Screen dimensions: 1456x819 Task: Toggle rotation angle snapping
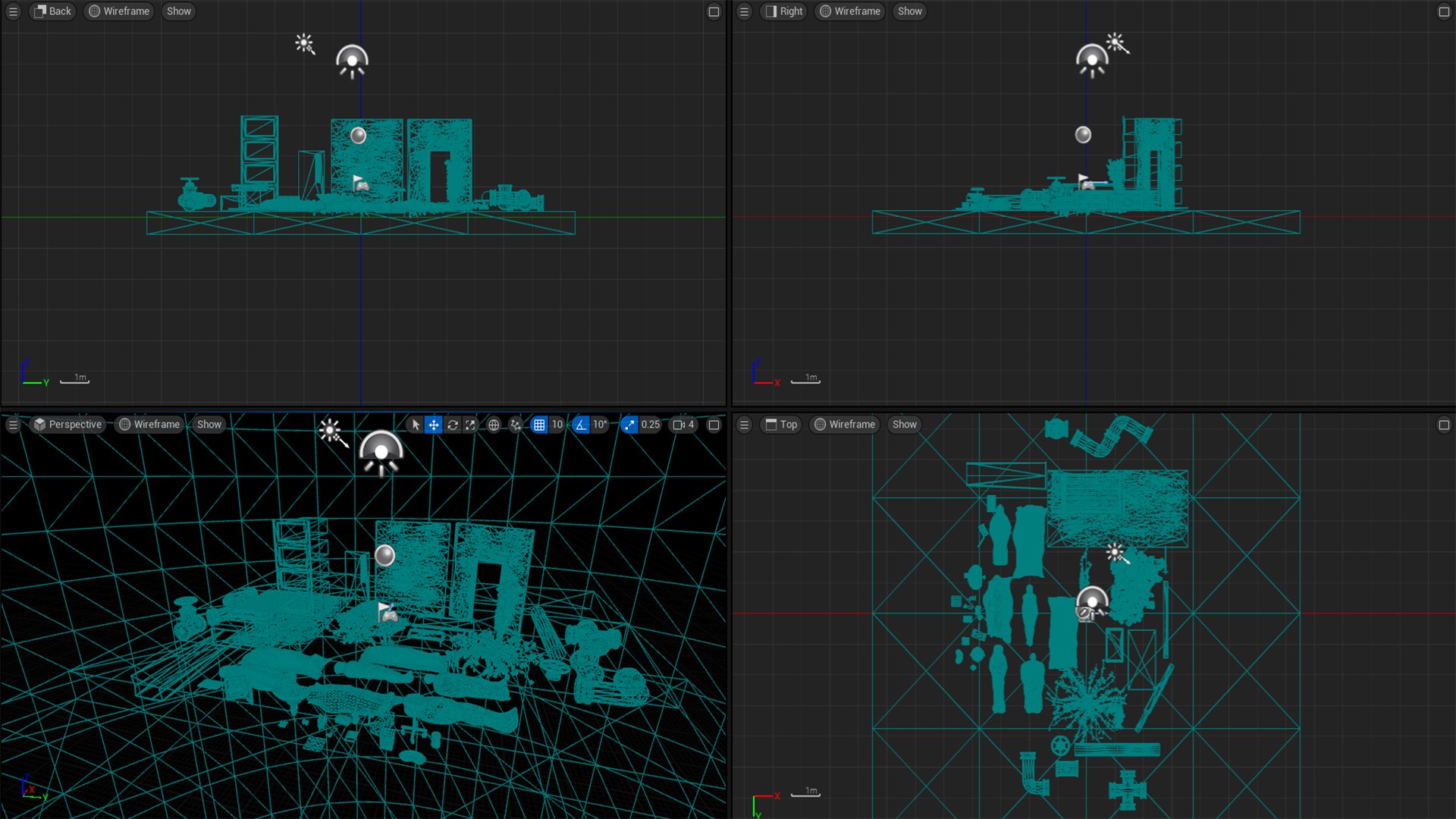(581, 425)
